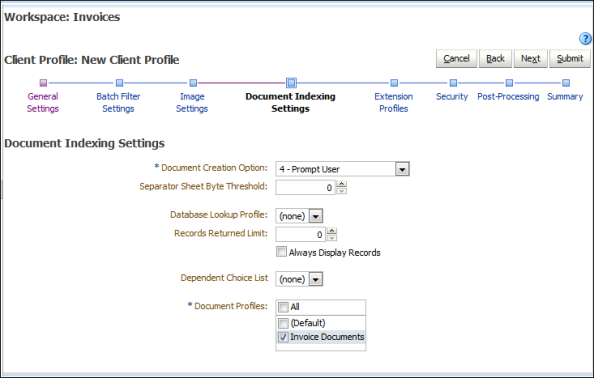The width and height of the screenshot is (594, 378).
Task: Decrease Records Returned Limit value
Action: pos(332,238)
